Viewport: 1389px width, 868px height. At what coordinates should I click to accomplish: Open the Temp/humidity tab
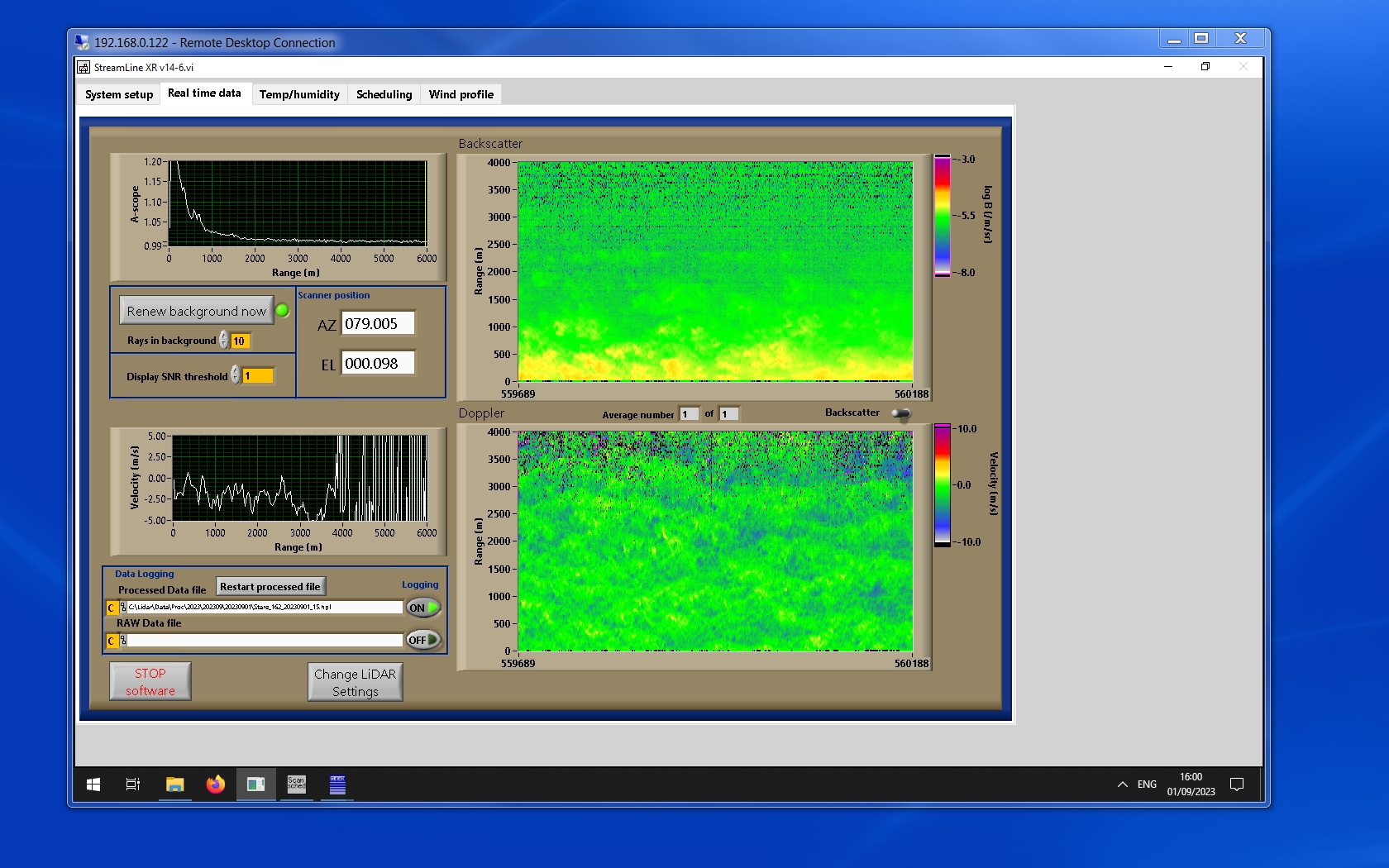click(299, 94)
